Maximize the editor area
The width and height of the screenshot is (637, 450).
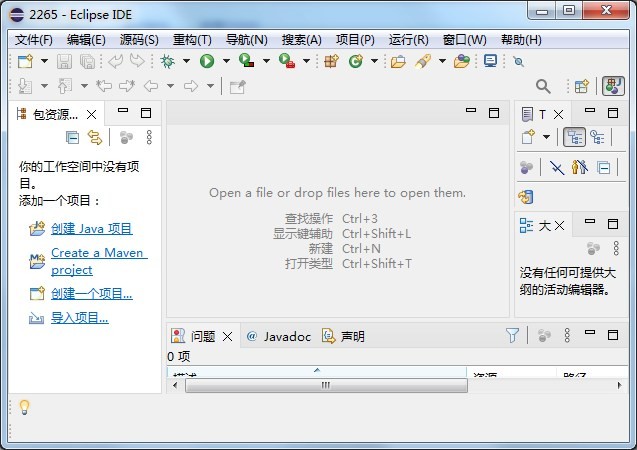[x=494, y=113]
